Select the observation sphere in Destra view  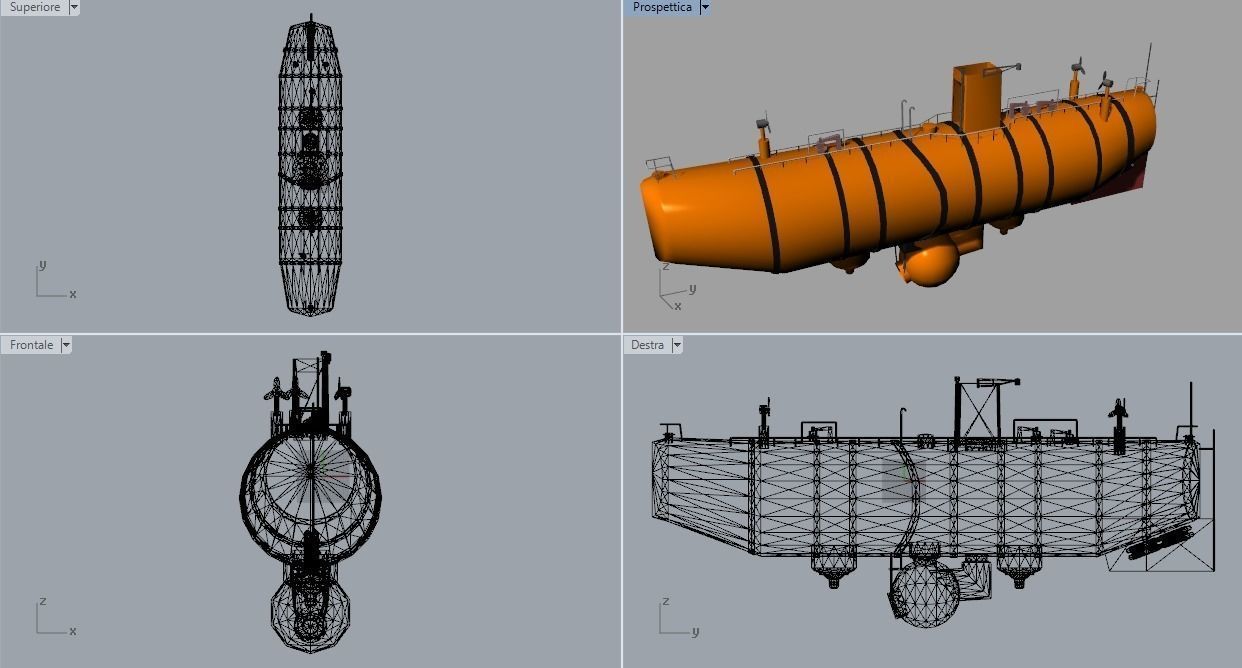(925, 593)
